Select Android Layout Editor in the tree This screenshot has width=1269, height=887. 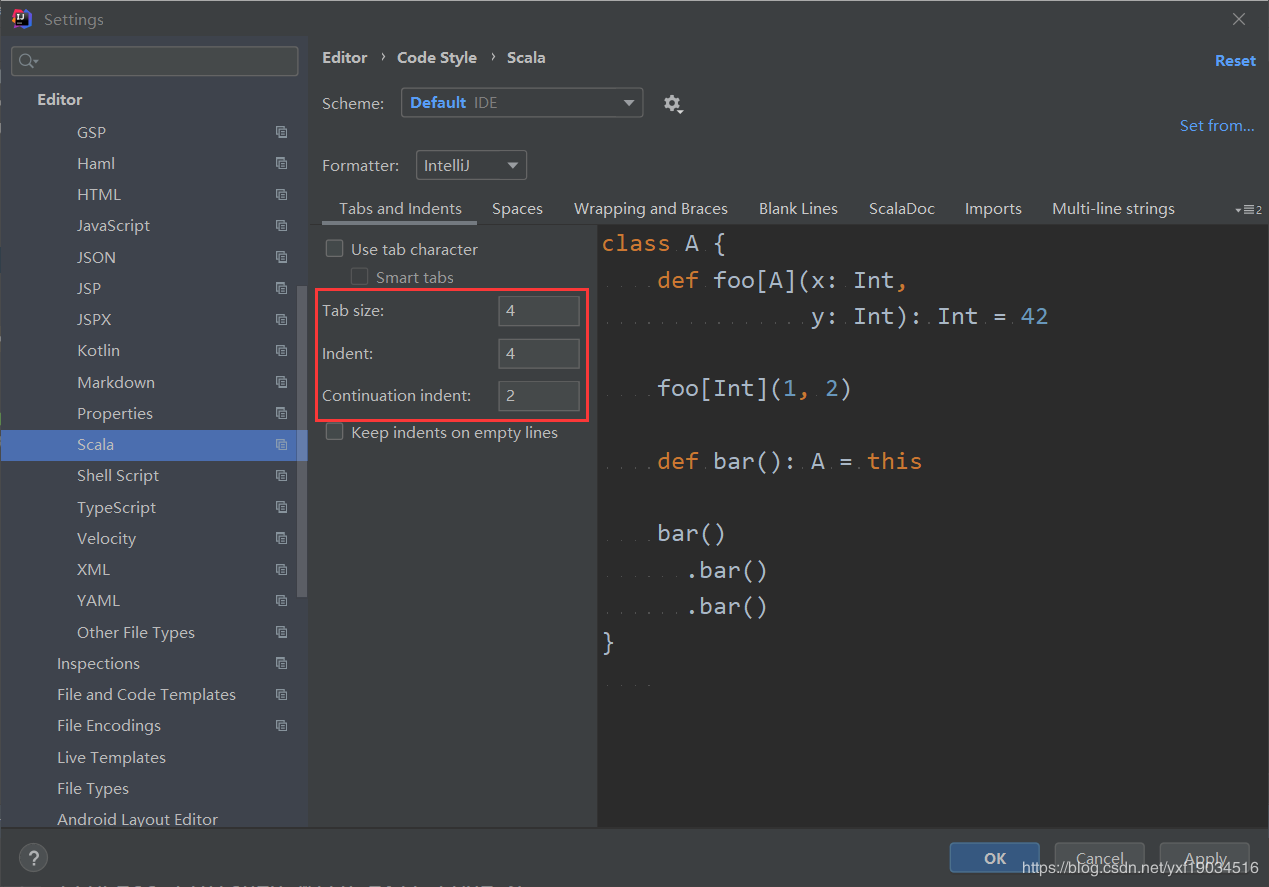tap(137, 819)
